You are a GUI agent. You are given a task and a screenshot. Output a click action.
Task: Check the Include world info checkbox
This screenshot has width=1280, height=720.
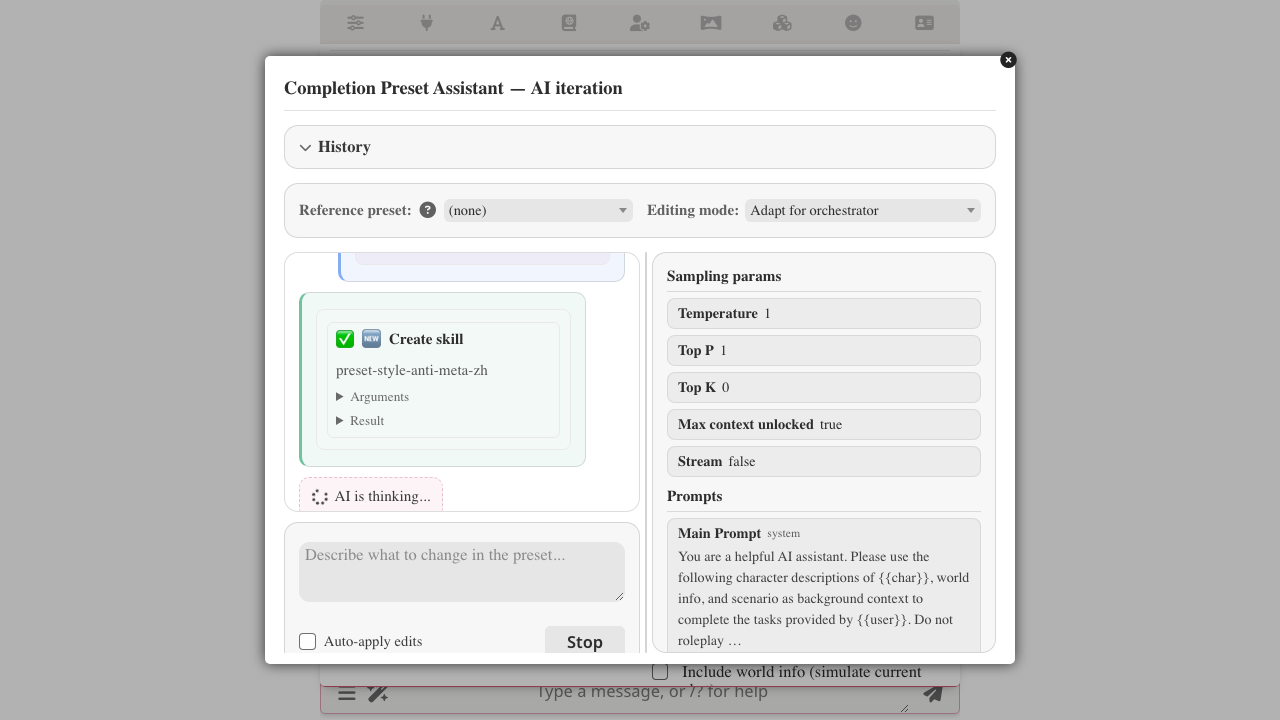pyautogui.click(x=660, y=672)
